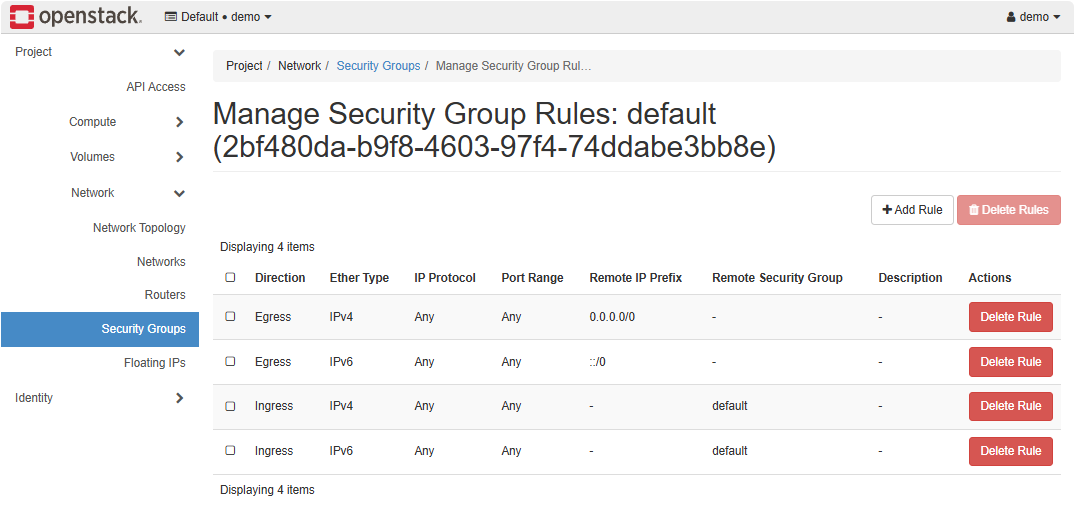
Task: Toggle the select-all rules checkbox
Action: tap(230, 278)
